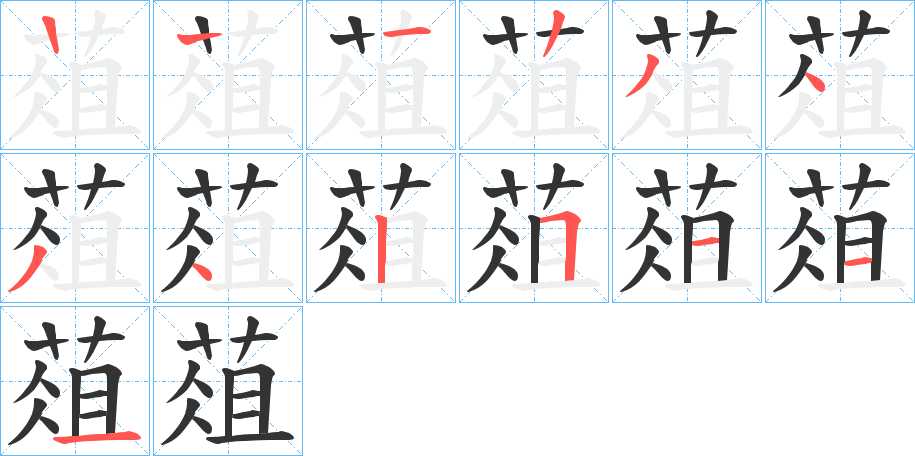
Task: Choose the third stroke step frame
Action: point(381,75)
